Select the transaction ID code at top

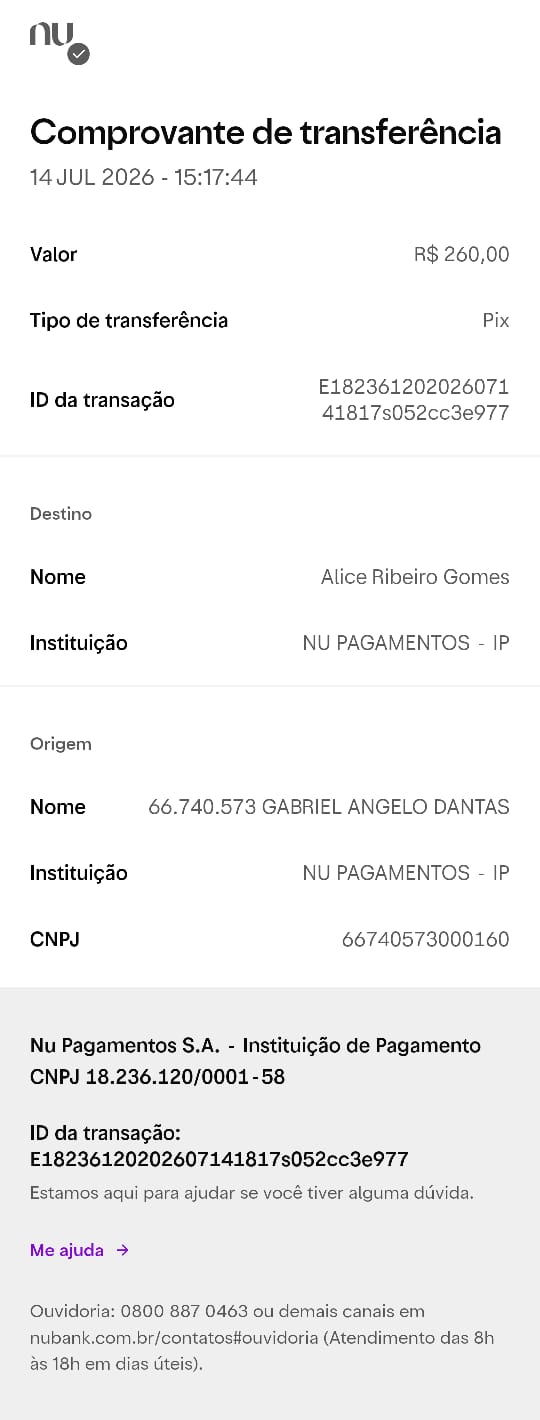pos(414,400)
